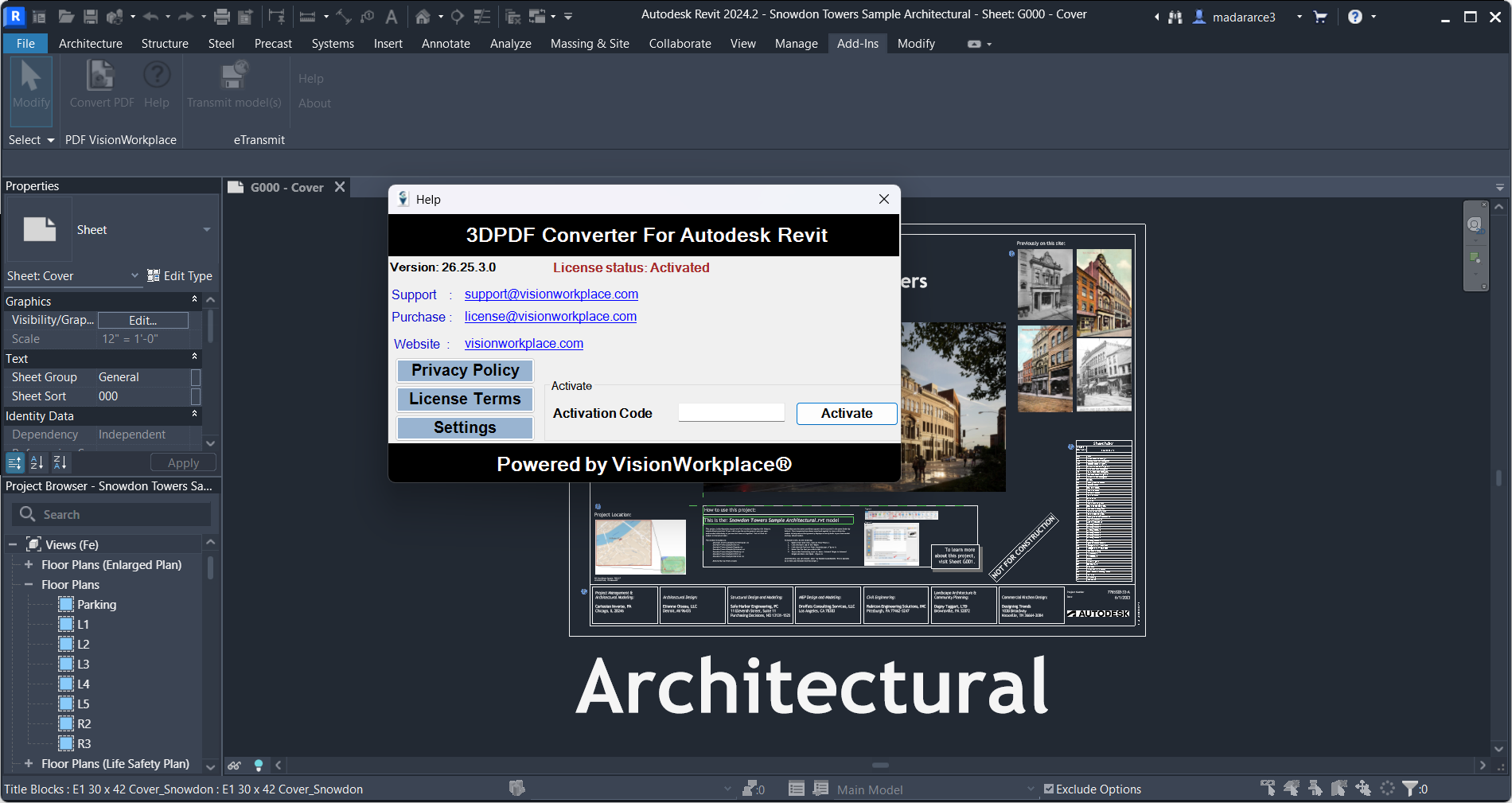Switch to the Massing & Site ribbon tab

(590, 44)
